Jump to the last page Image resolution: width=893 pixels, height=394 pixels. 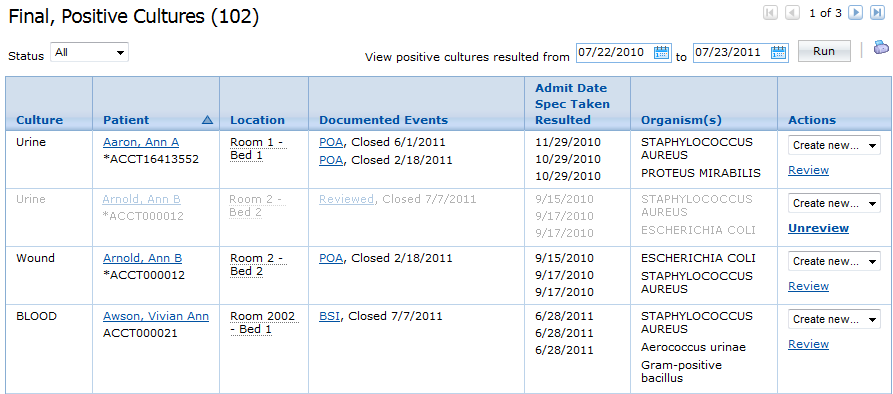coord(877,13)
